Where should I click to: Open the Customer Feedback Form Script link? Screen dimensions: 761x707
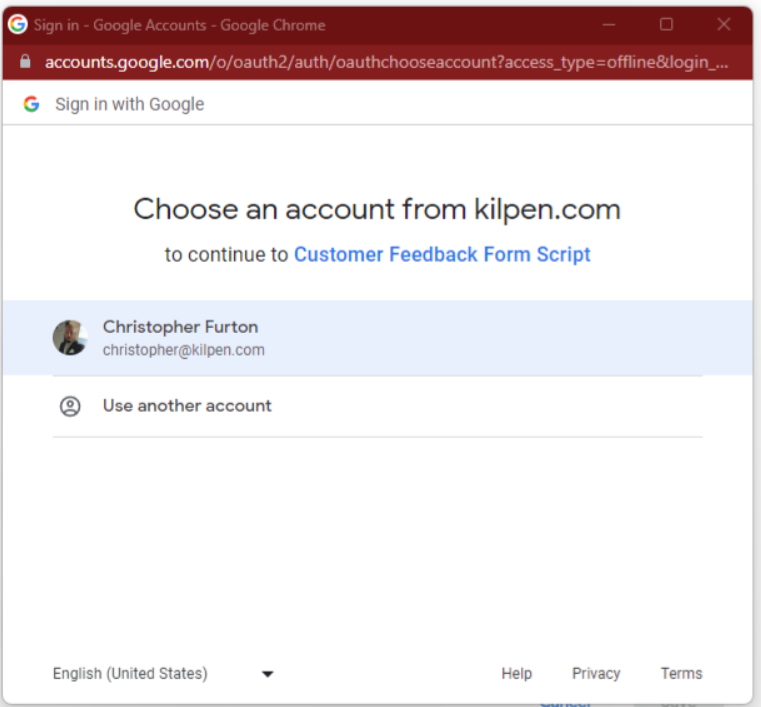point(442,254)
